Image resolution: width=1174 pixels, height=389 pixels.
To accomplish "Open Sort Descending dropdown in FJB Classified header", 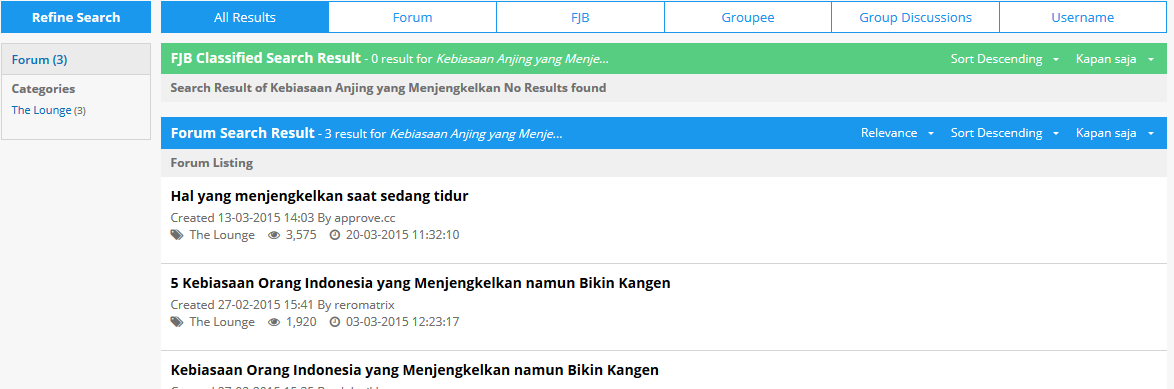I will [x=1004, y=58].
